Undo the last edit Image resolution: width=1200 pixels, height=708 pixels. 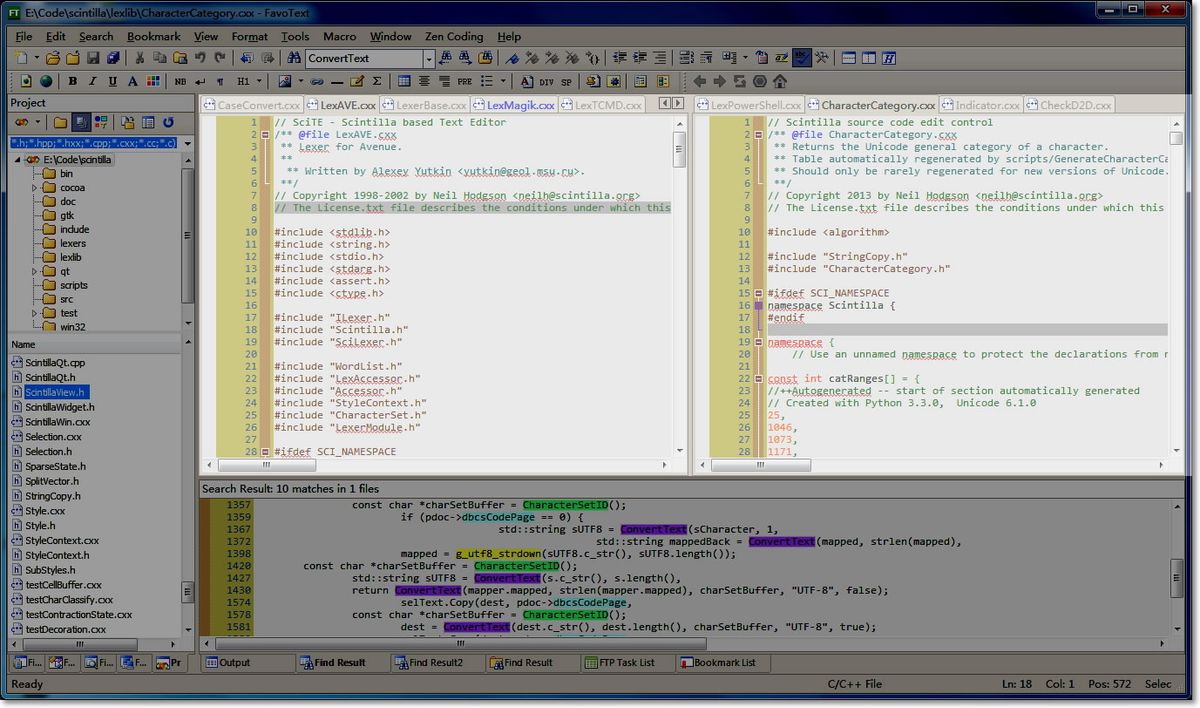(200, 57)
